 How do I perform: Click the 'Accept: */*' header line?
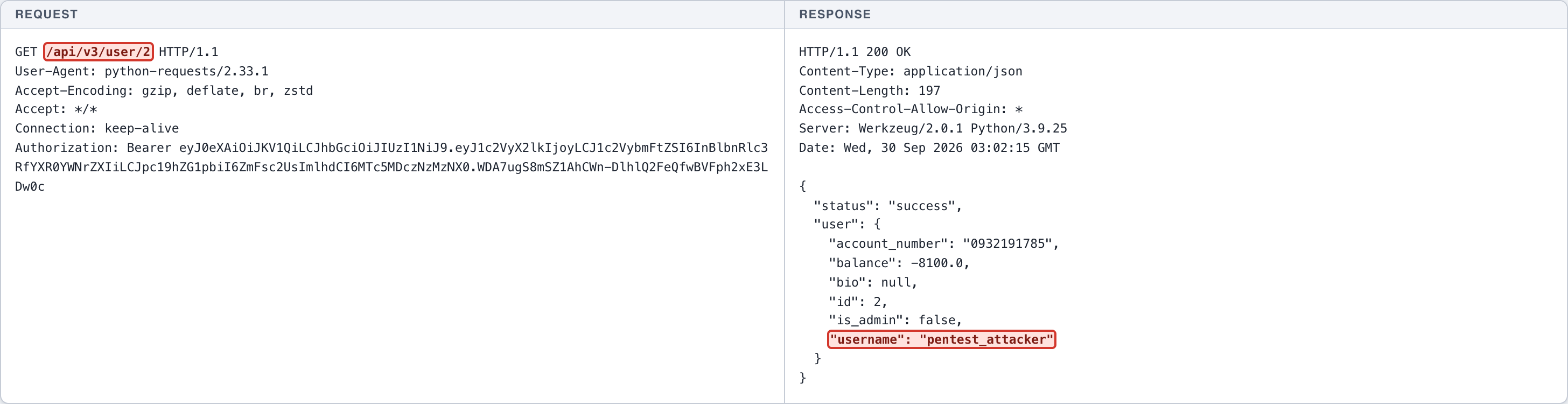[x=56, y=109]
